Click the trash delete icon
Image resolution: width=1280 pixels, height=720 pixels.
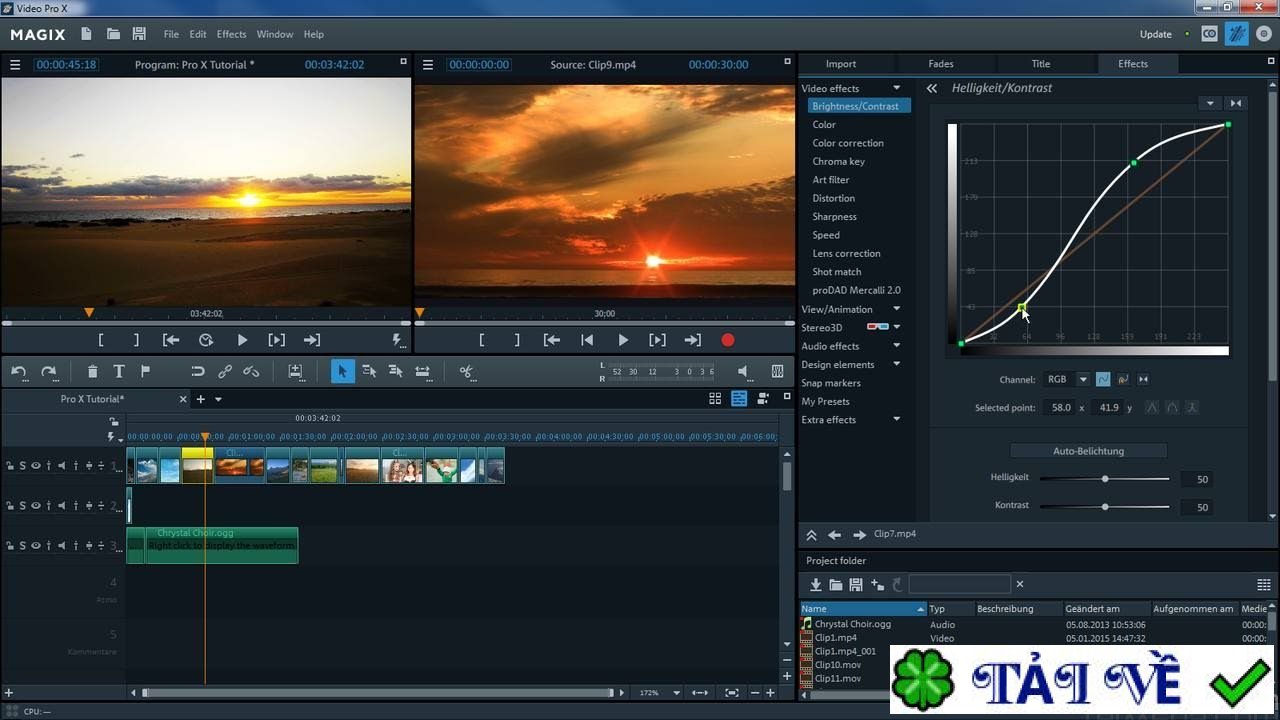click(x=92, y=371)
